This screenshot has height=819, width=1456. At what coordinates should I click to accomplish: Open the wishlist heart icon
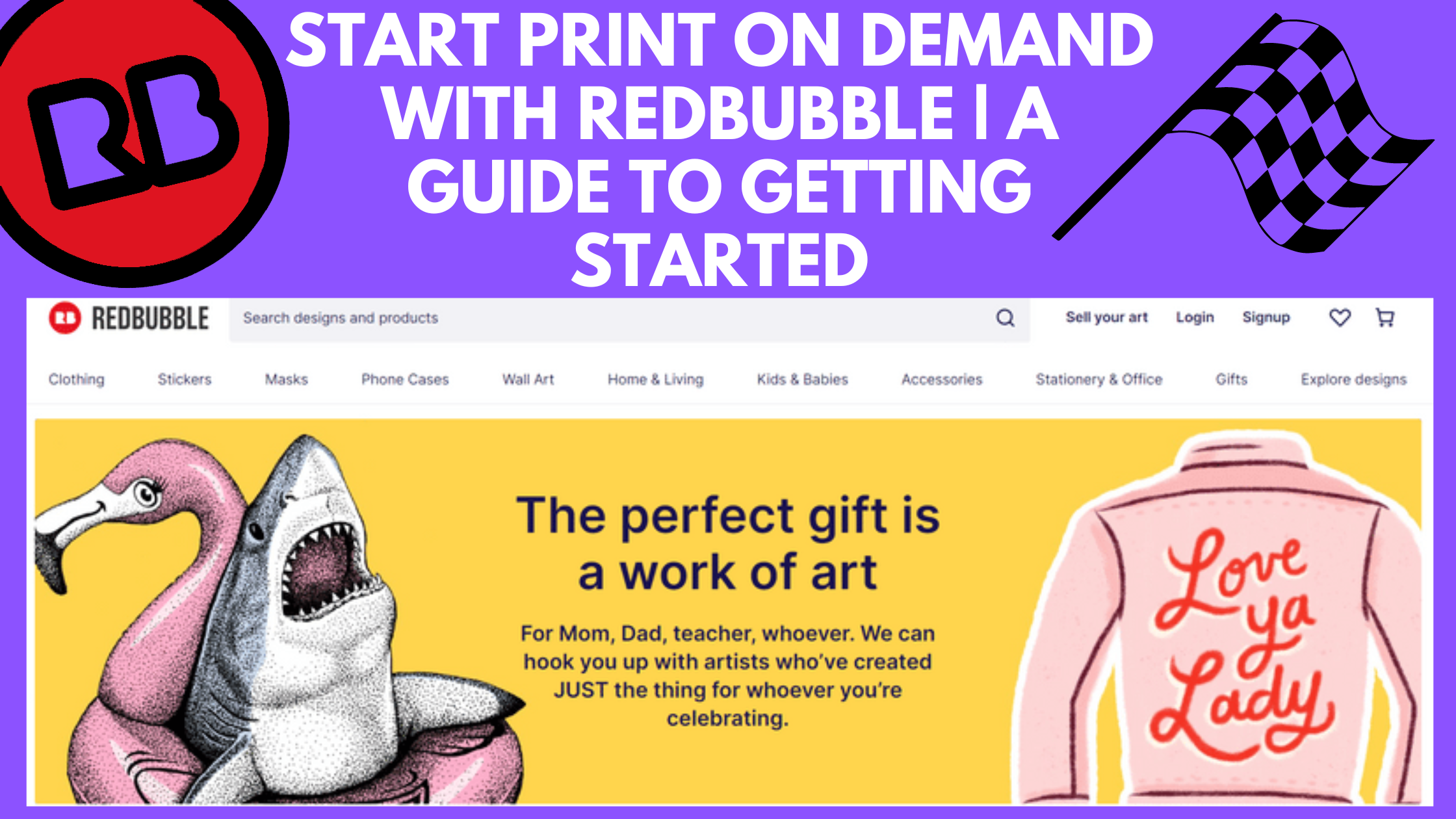point(1340,317)
